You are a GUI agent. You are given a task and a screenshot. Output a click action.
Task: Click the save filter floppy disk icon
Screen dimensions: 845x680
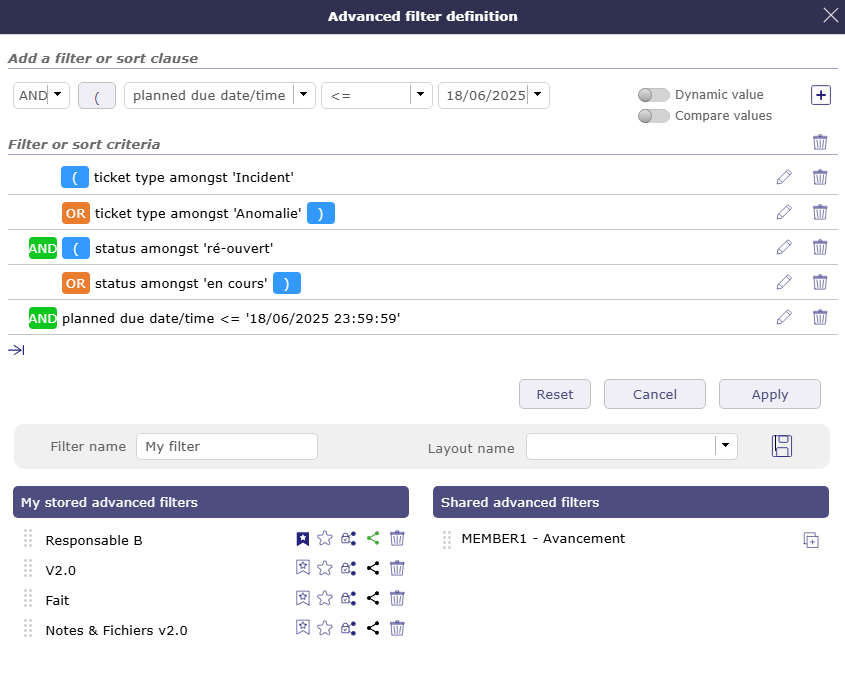781,446
